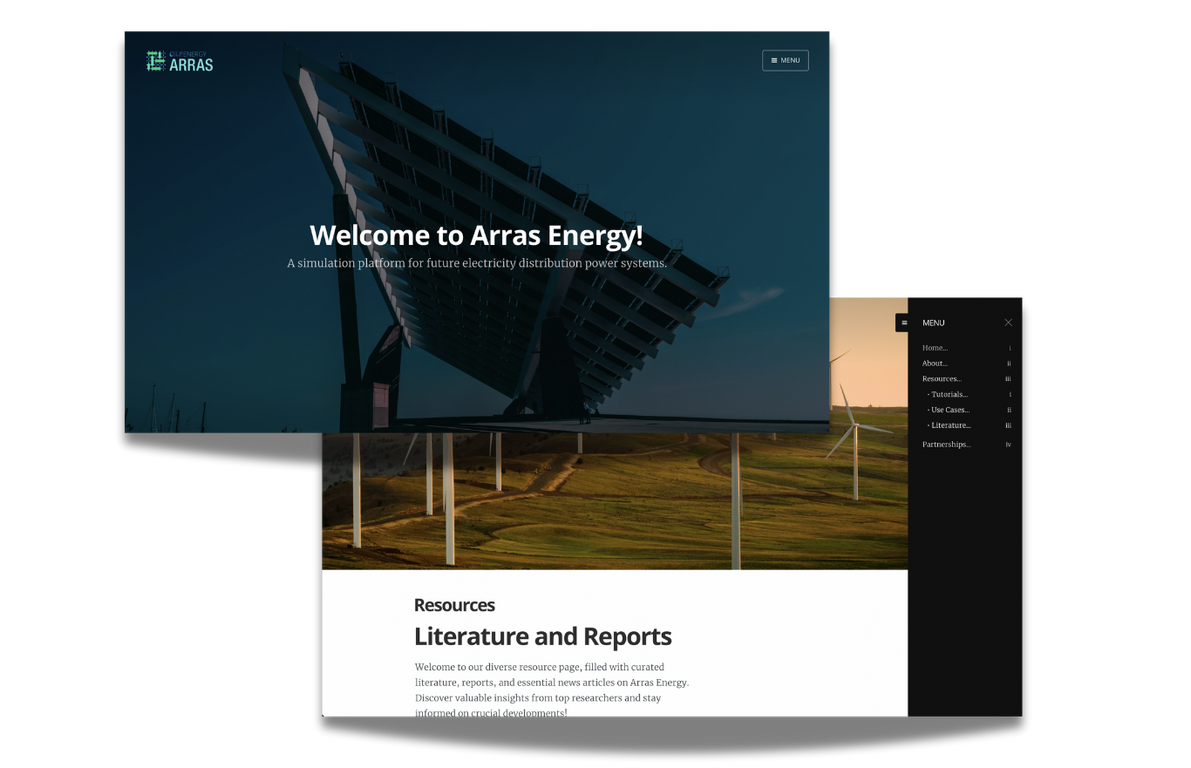Click the Resources section heading
1191x768 pixels.
(454, 605)
